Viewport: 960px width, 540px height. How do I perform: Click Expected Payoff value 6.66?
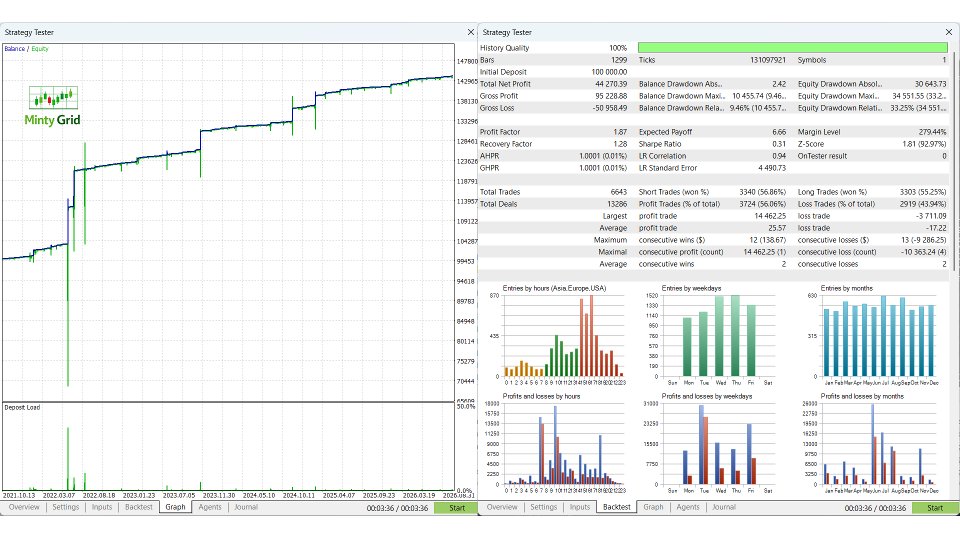tap(779, 132)
